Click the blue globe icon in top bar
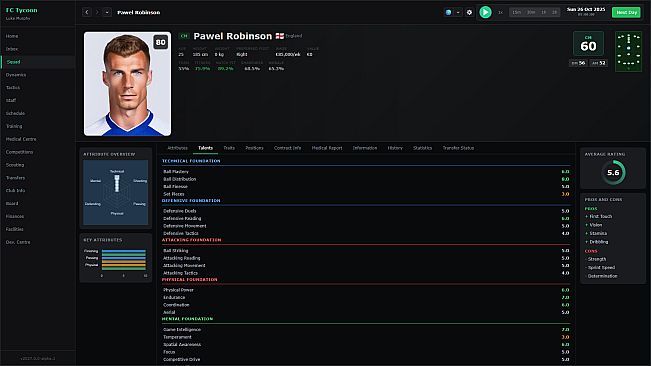The width and height of the screenshot is (651, 366). pos(448,12)
